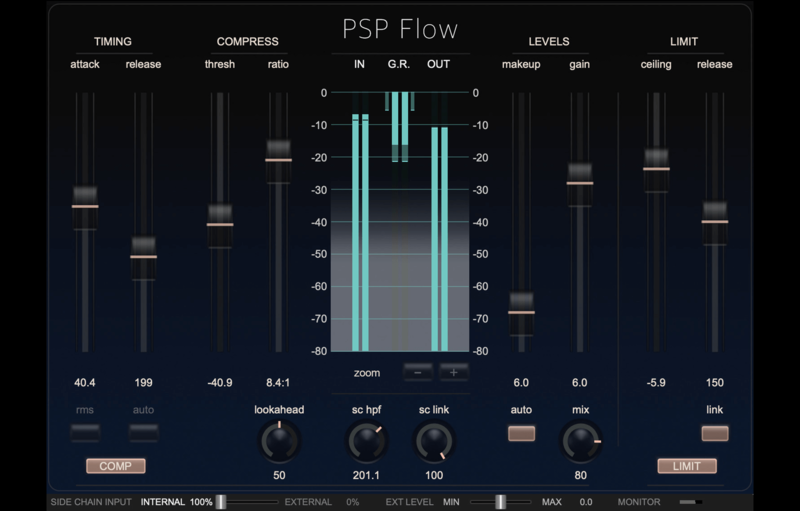Click the makeup value 6.0

(x=521, y=382)
